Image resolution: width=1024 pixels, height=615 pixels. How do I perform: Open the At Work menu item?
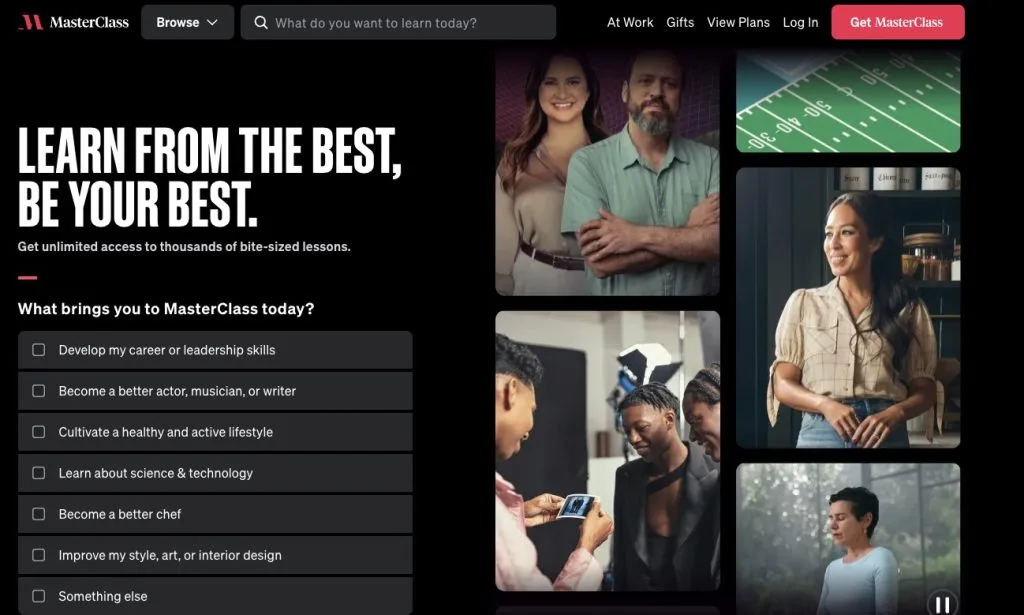[x=630, y=22]
